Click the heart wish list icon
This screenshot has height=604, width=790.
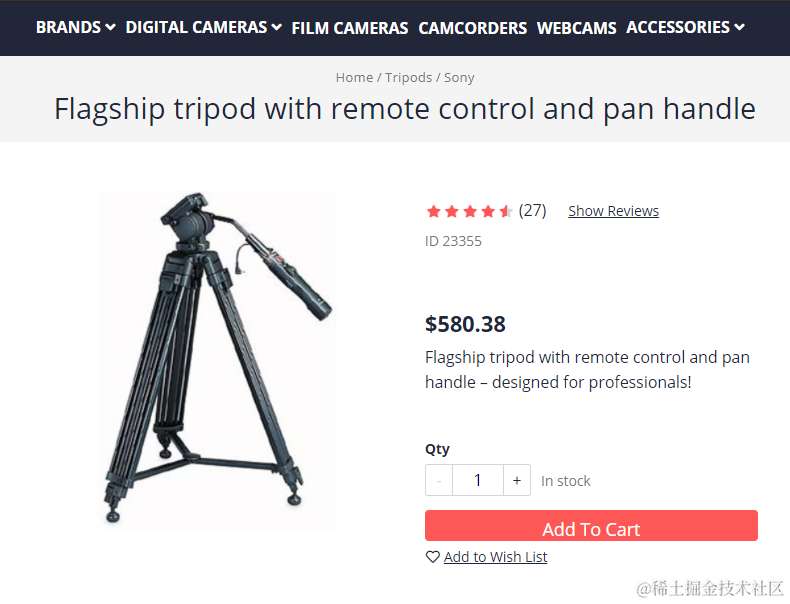(432, 557)
